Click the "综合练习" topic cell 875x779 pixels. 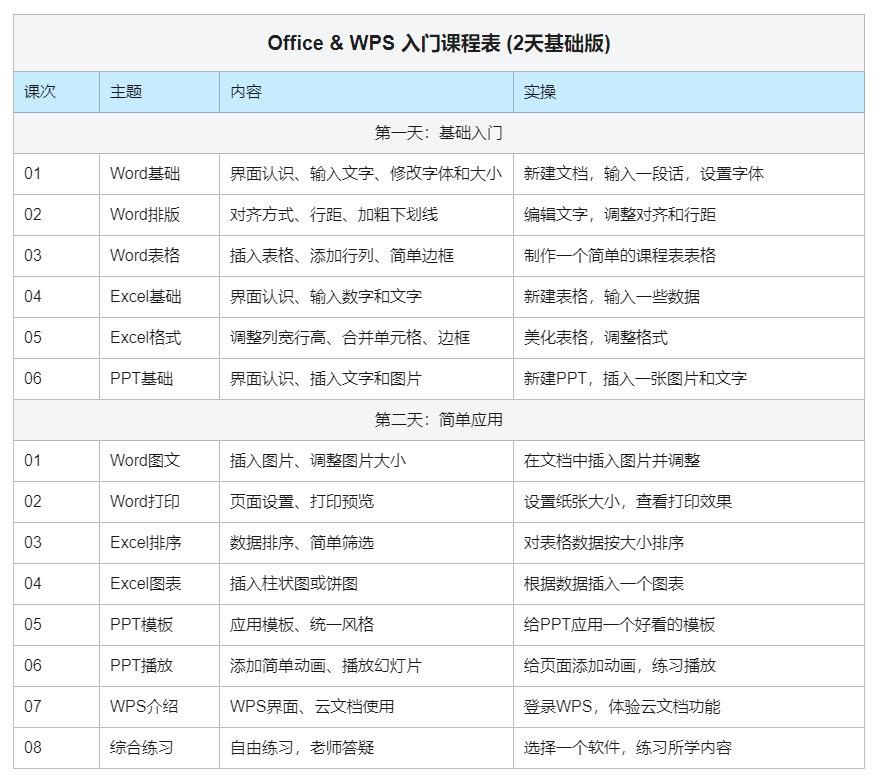tap(160, 748)
